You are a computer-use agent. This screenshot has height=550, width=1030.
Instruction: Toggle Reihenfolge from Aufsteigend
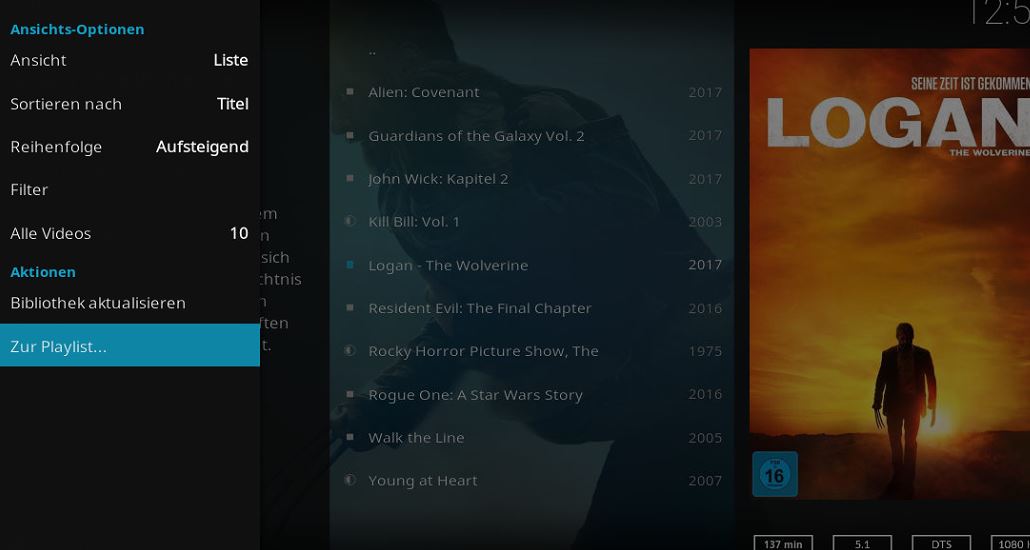click(130, 147)
